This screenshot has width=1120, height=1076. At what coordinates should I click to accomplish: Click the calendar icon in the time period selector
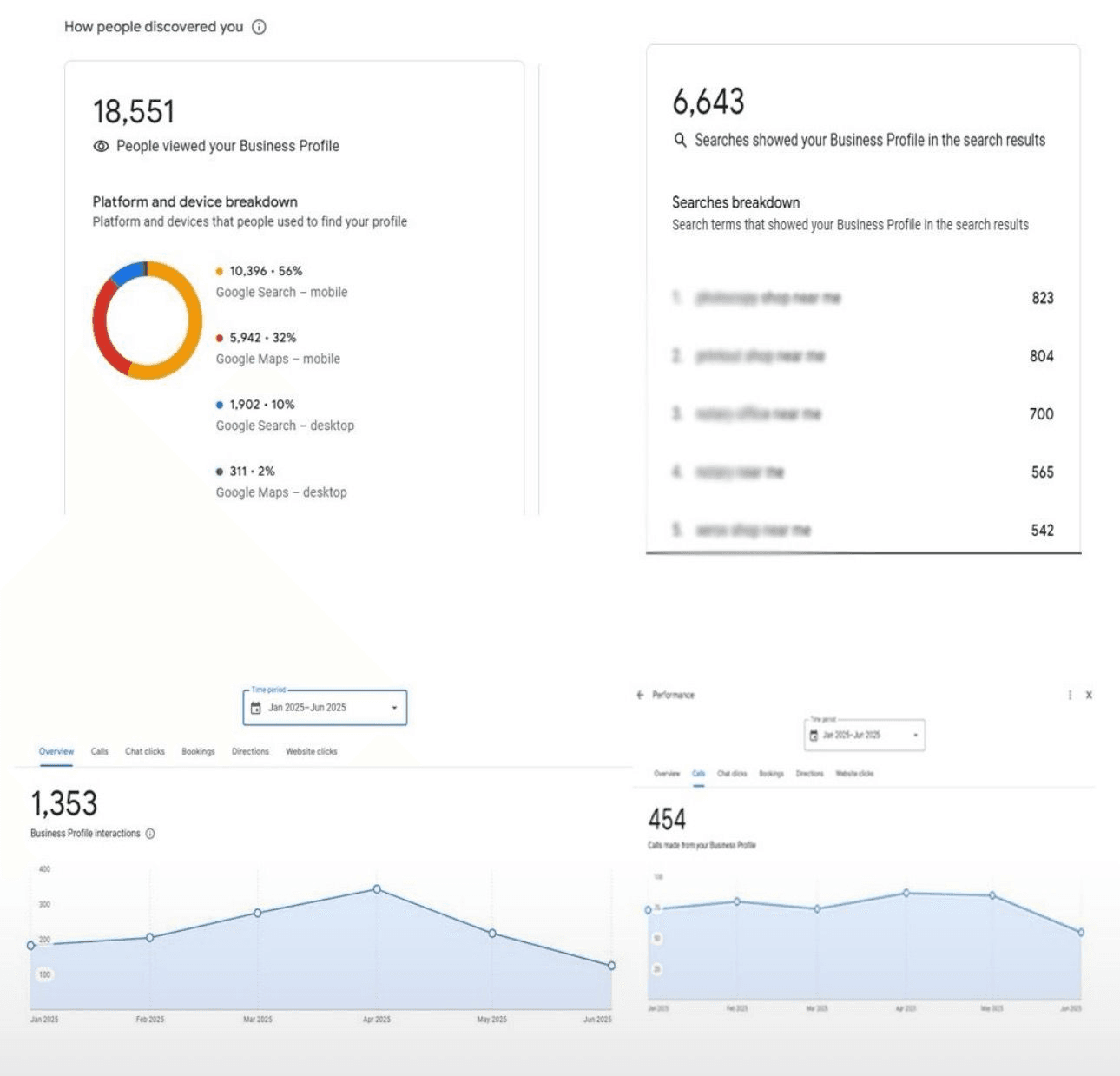coord(255,708)
